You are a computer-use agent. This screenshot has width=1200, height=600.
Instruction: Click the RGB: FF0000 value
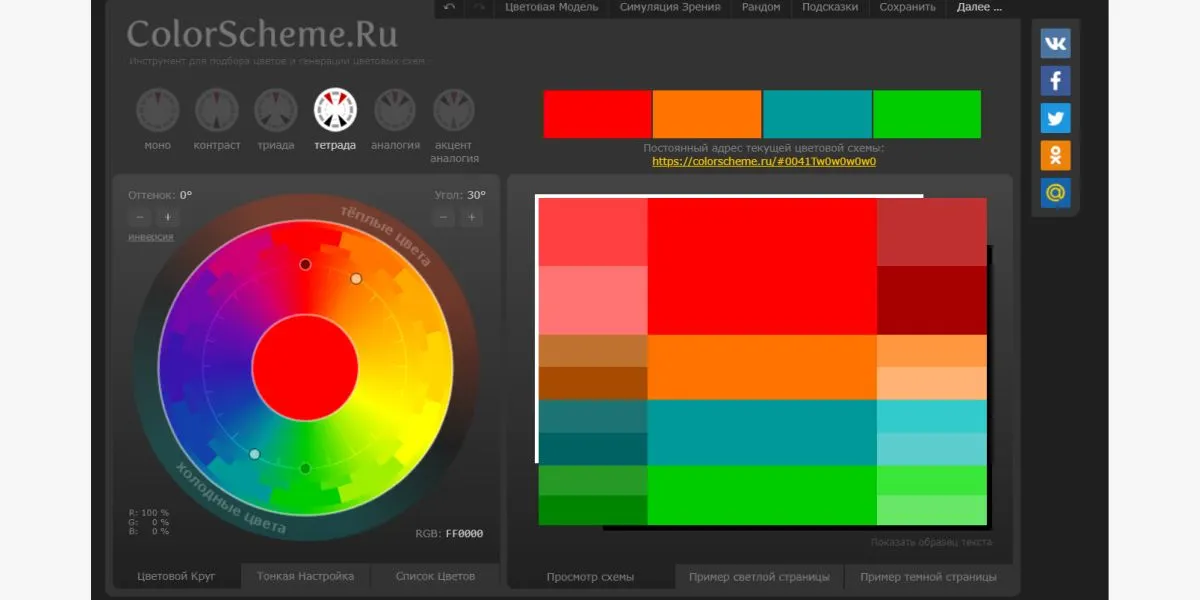[449, 533]
